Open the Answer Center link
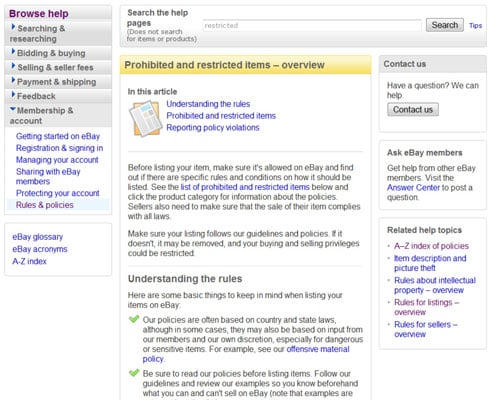The width and height of the screenshot is (502, 400). [x=413, y=187]
